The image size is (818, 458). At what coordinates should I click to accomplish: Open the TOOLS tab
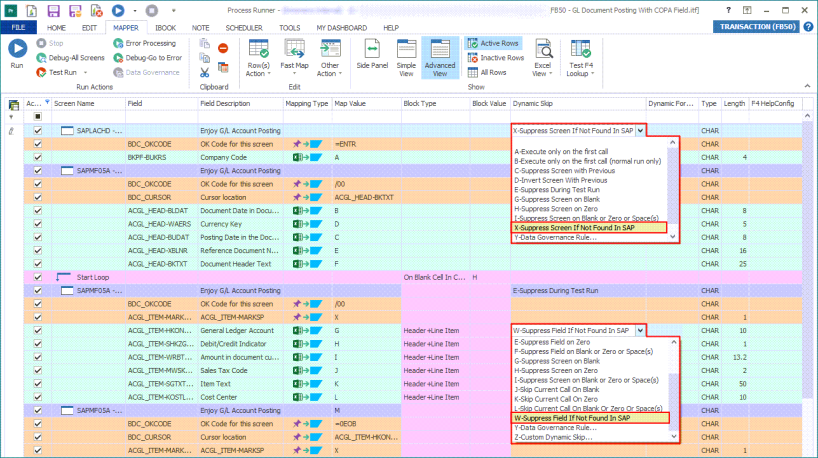290,28
